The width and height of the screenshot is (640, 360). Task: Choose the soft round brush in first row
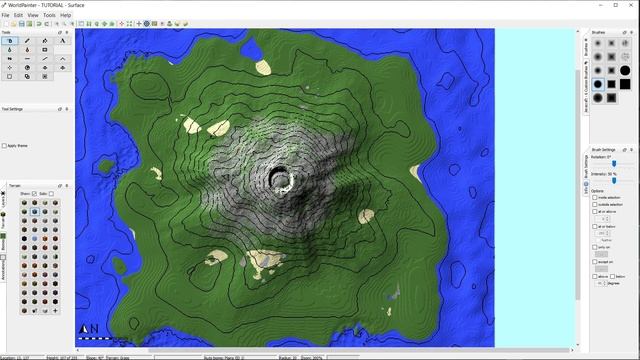[x=598, y=43]
